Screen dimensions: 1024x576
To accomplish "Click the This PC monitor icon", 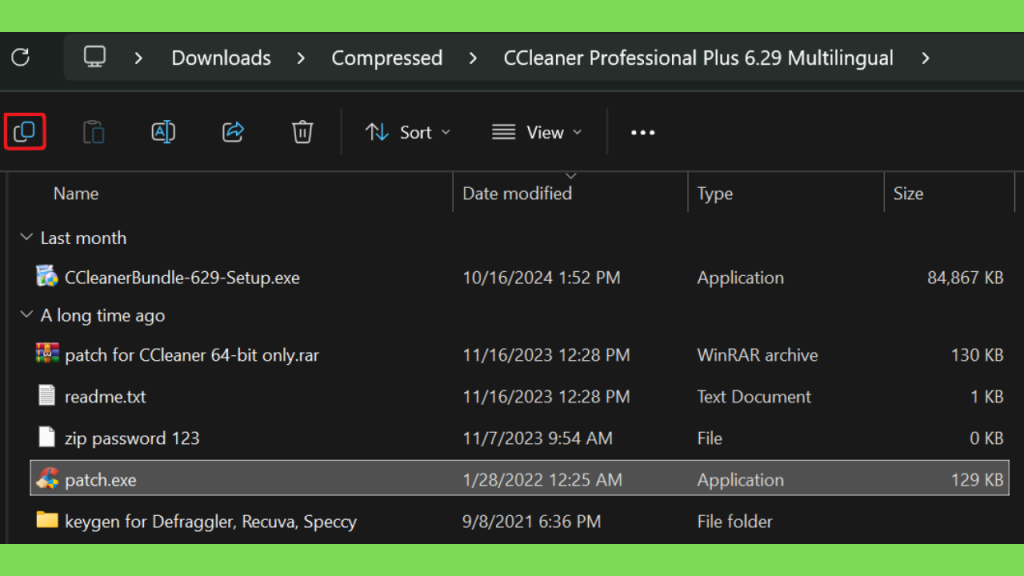I will click(x=95, y=57).
